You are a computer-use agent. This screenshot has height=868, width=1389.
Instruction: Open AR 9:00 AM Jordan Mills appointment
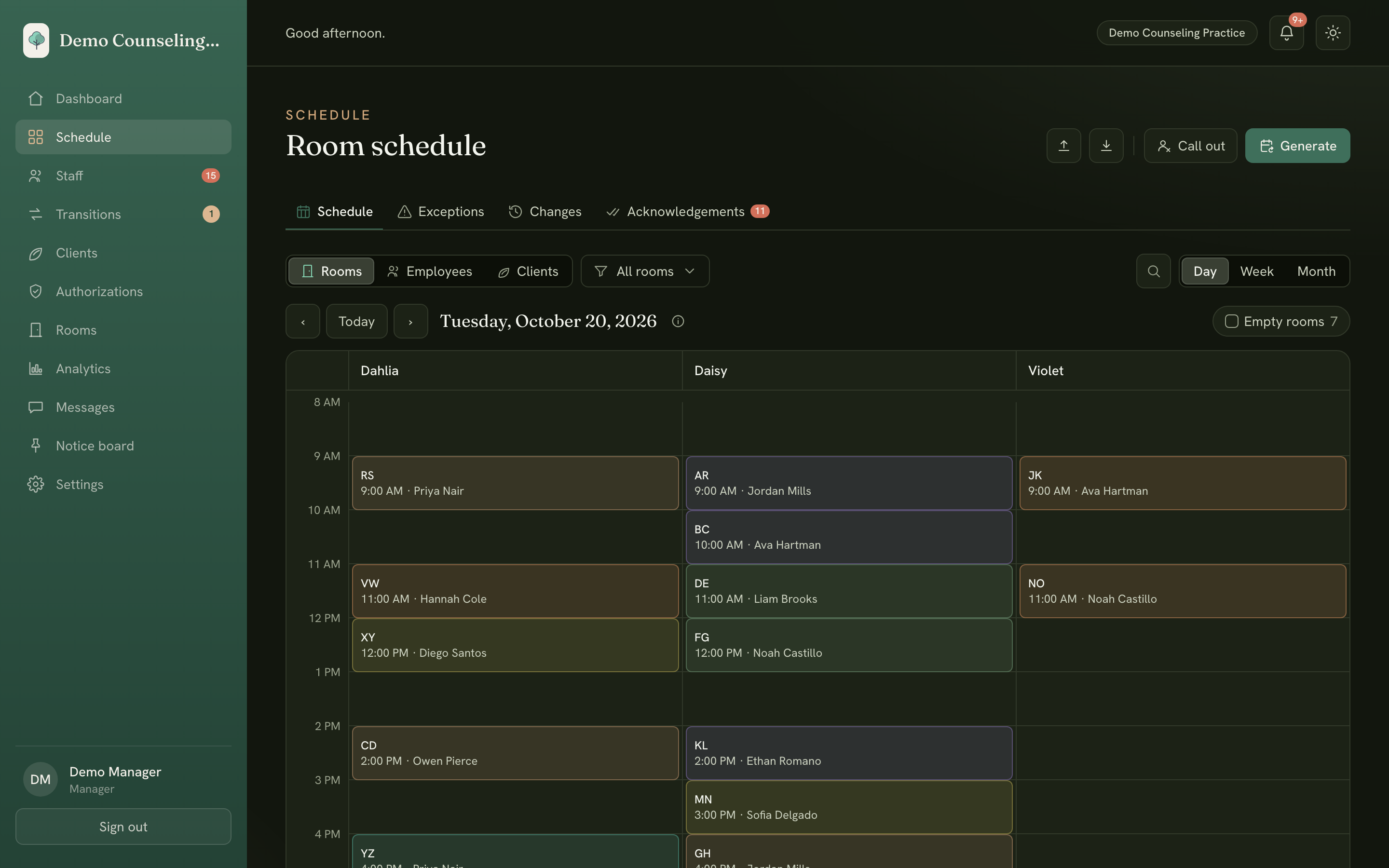(x=849, y=483)
